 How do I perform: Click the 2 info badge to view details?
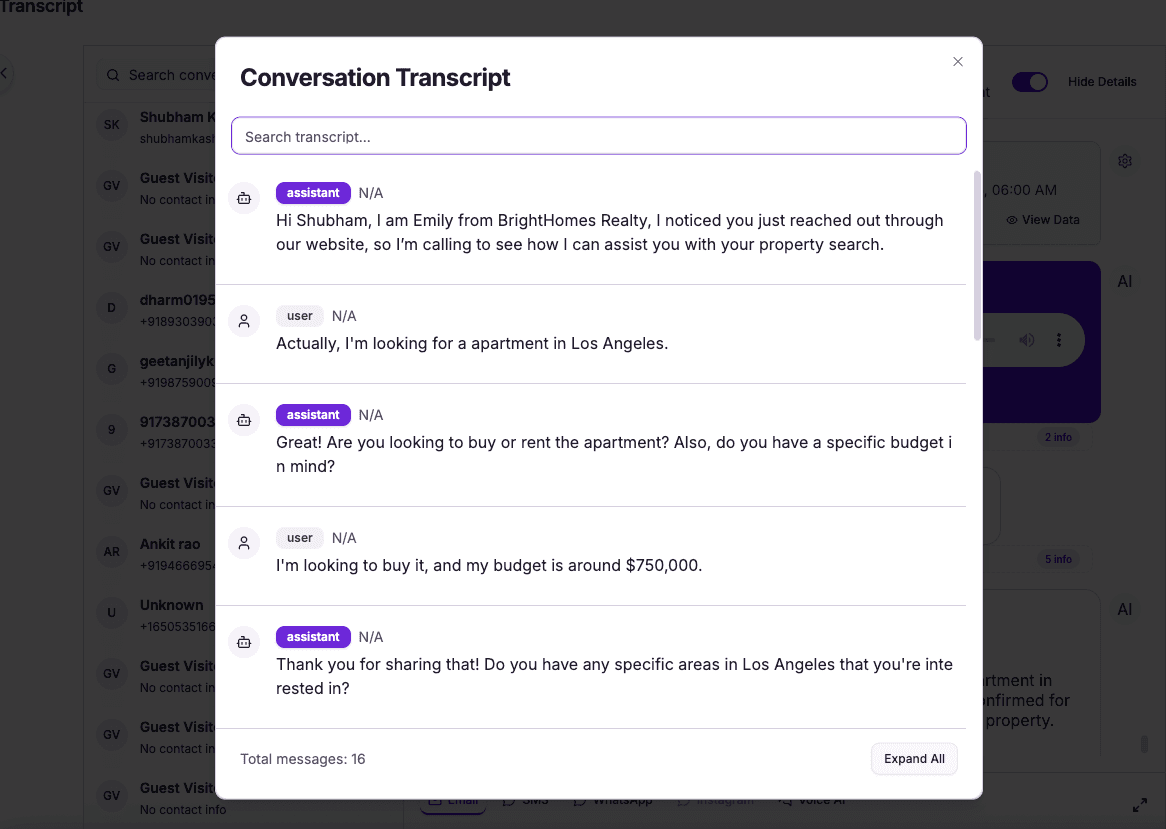1058,437
